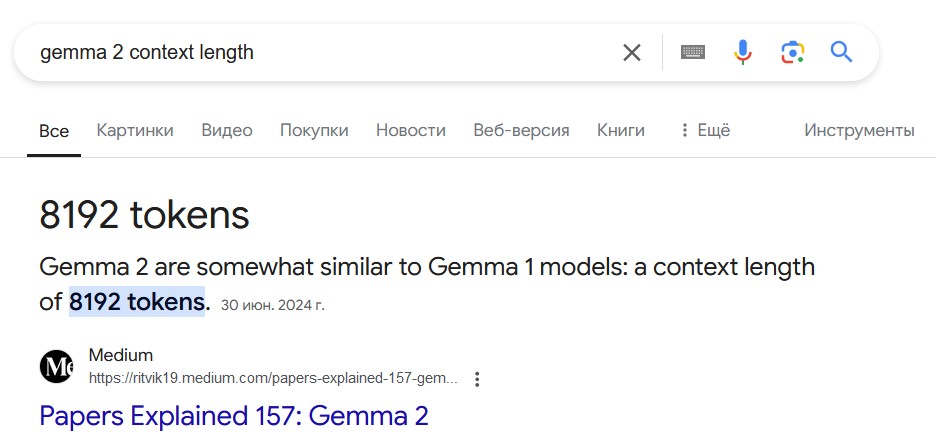Start voice search with the microphone icon
This screenshot has height=445, width=936.
click(743, 53)
